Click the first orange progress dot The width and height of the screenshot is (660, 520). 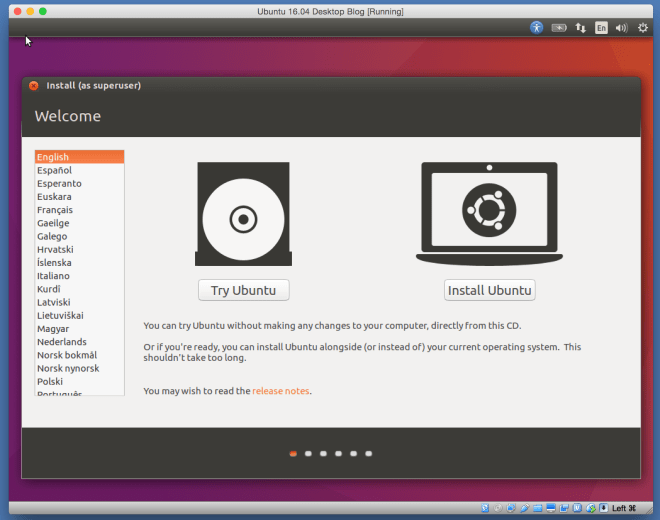[x=293, y=453]
